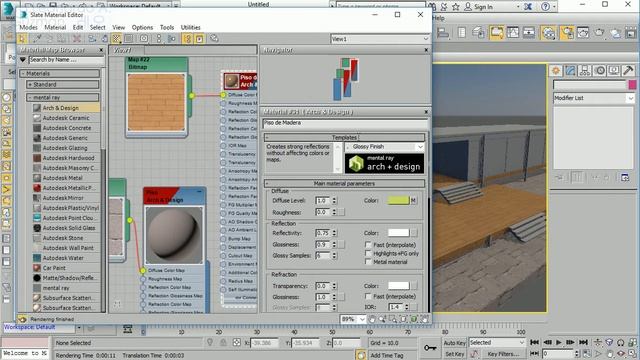Open the Glossy Finish template dropdown
The width and height of the screenshot is (640, 360).
384,147
